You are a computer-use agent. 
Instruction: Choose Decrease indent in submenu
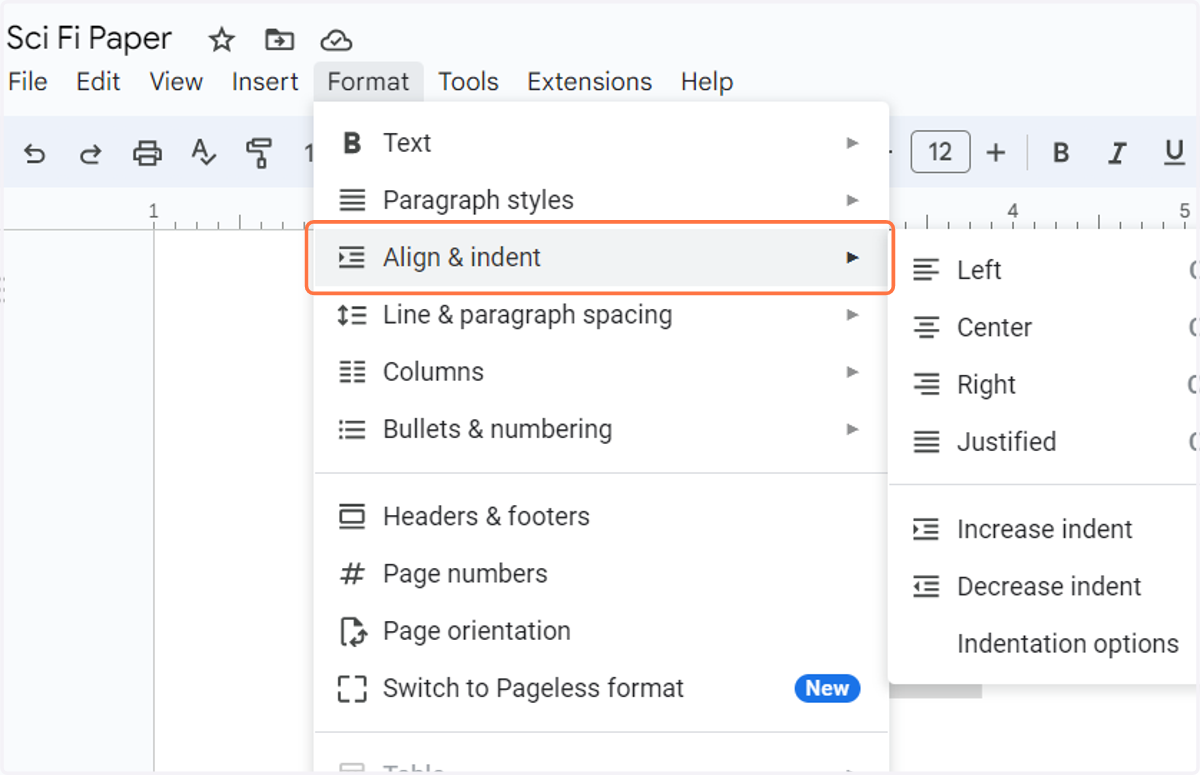click(1044, 586)
